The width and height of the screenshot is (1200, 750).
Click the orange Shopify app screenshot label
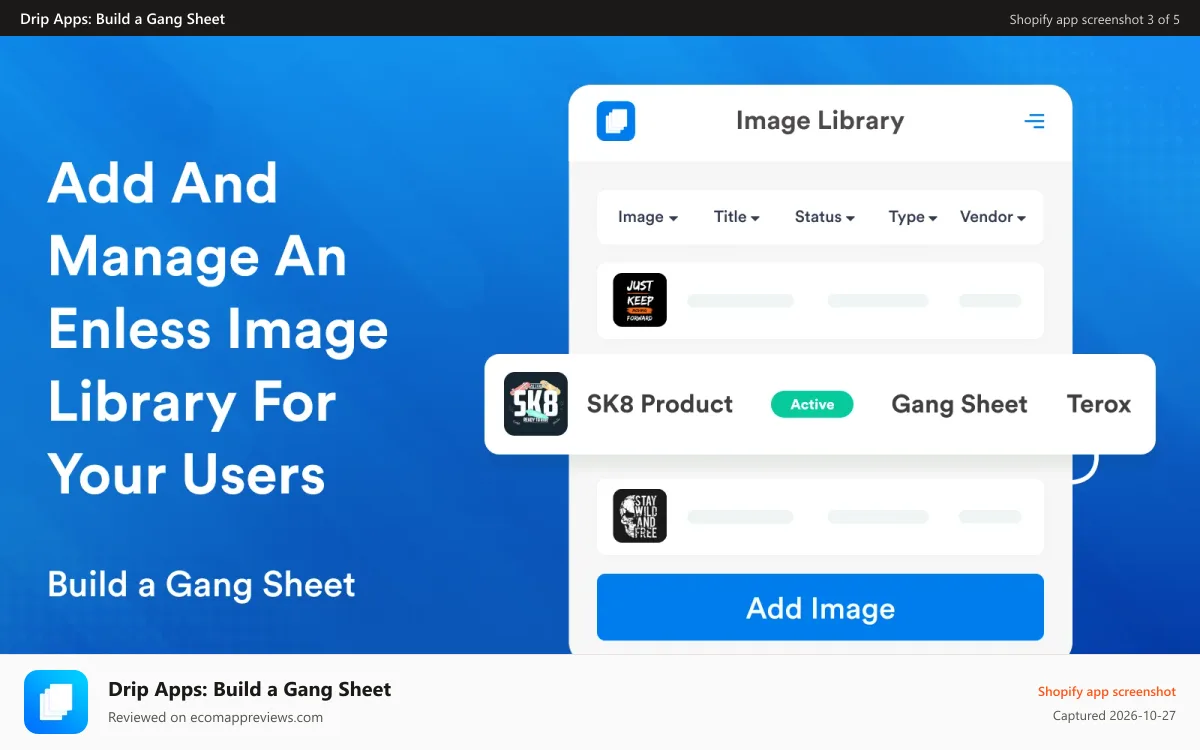coord(1107,691)
